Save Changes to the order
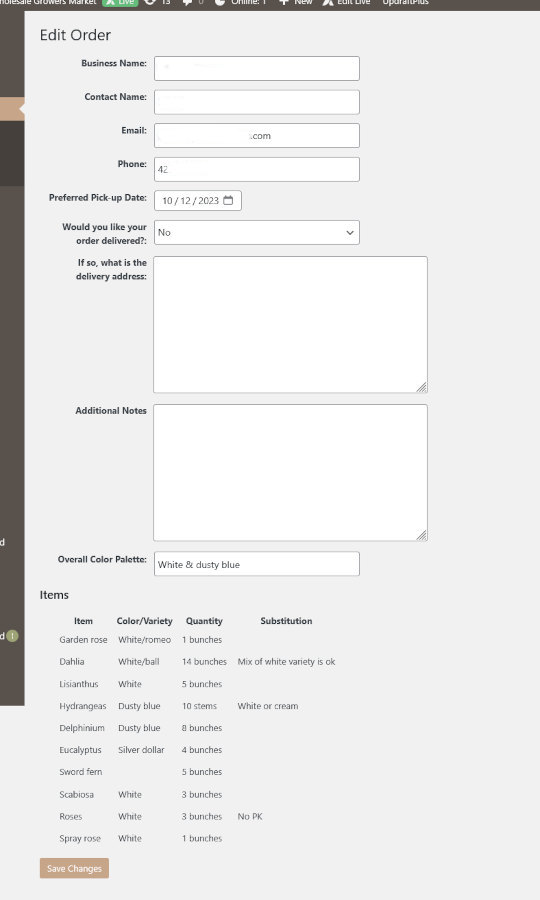 click(74, 868)
